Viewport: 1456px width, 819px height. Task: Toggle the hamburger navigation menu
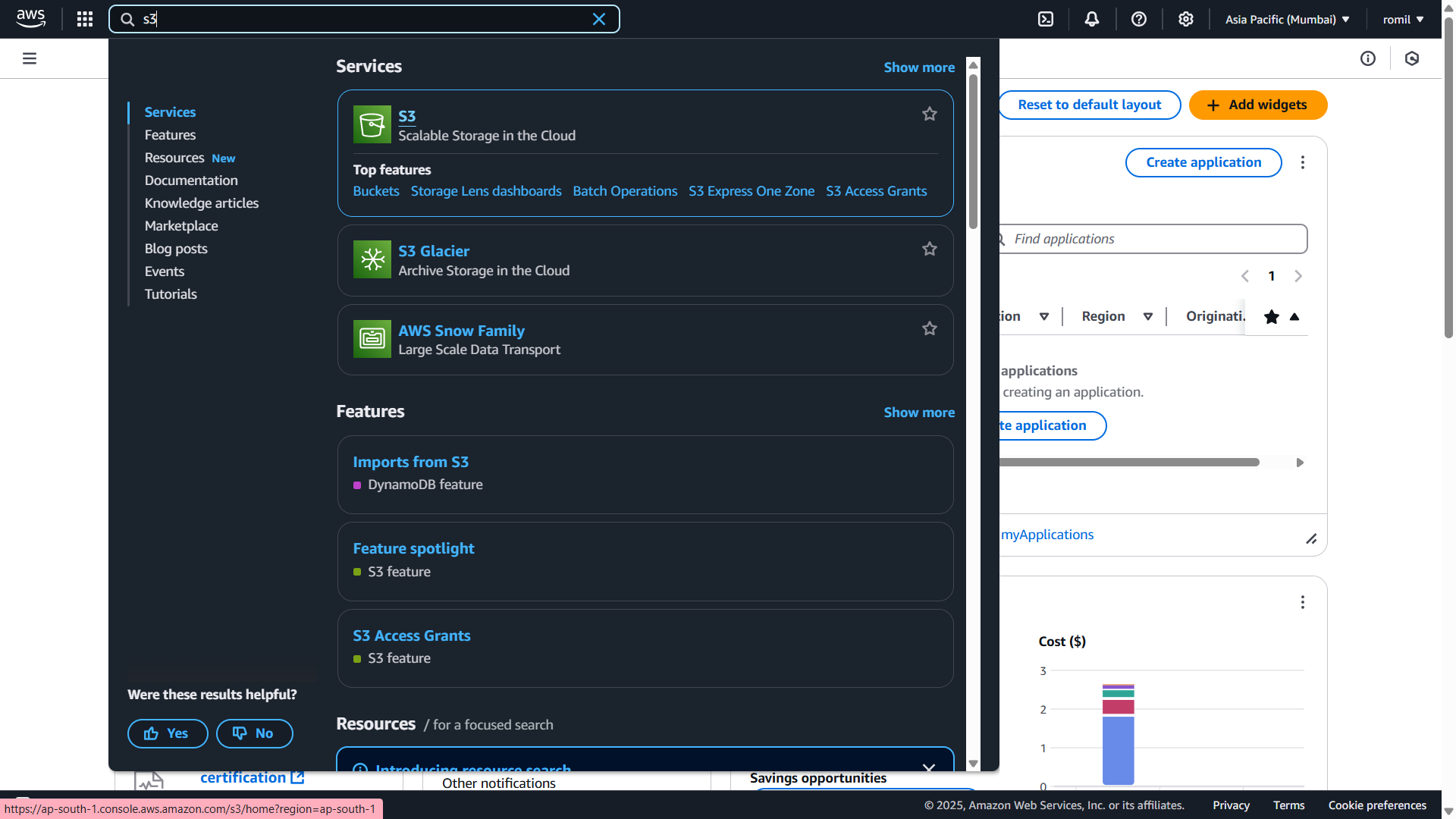coord(30,58)
